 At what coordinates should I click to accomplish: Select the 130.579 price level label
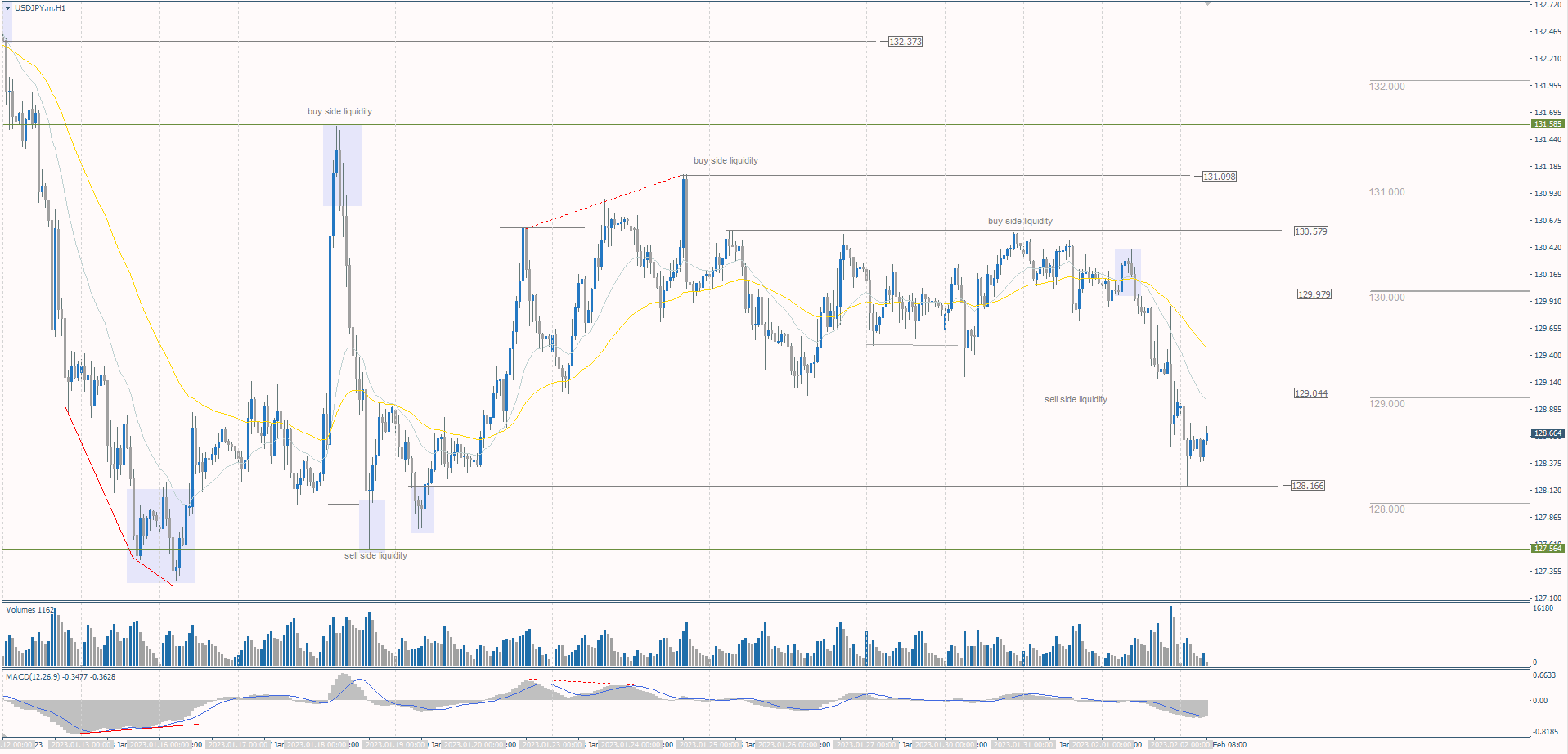[x=1311, y=231]
